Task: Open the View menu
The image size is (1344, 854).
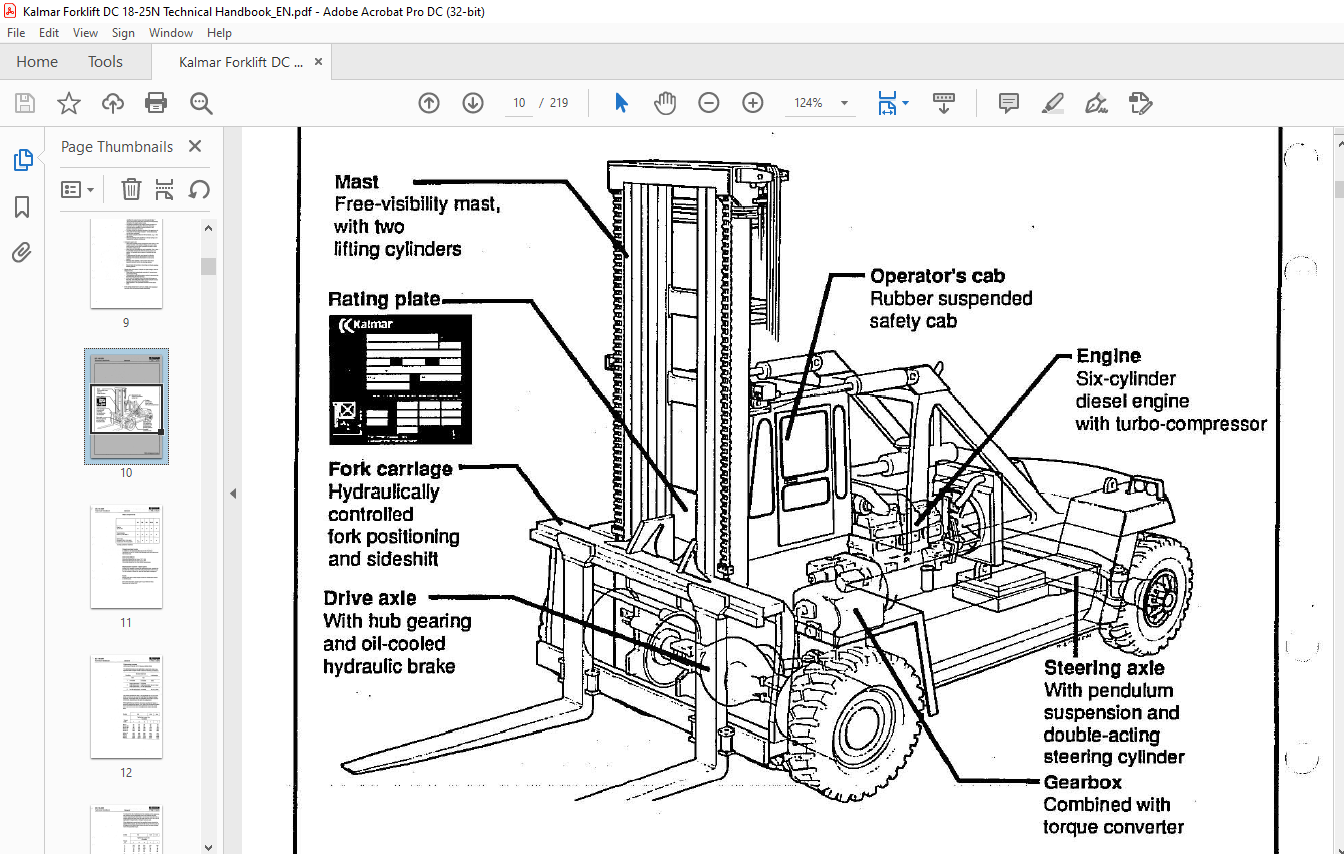Action: pos(86,33)
